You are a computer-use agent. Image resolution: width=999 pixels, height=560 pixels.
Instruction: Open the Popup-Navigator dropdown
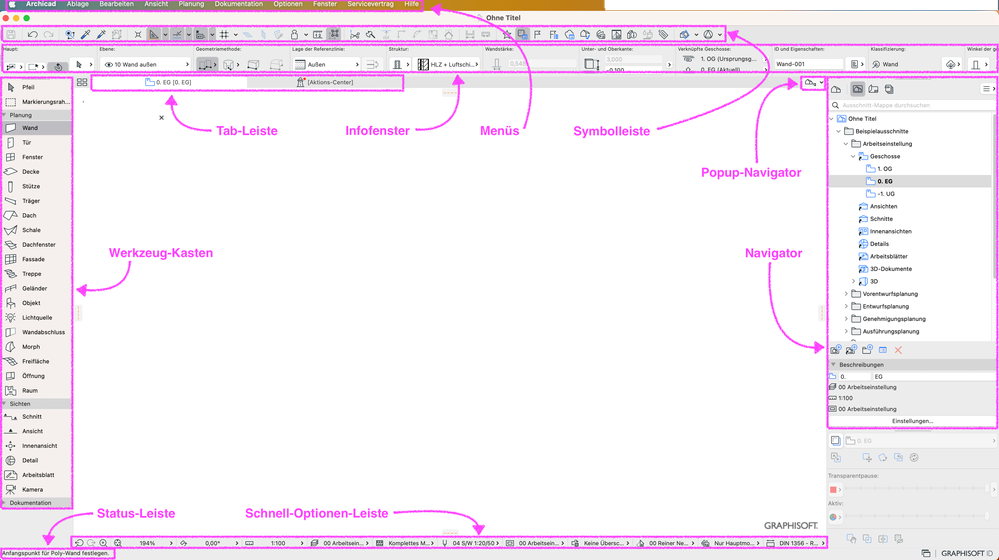point(814,83)
